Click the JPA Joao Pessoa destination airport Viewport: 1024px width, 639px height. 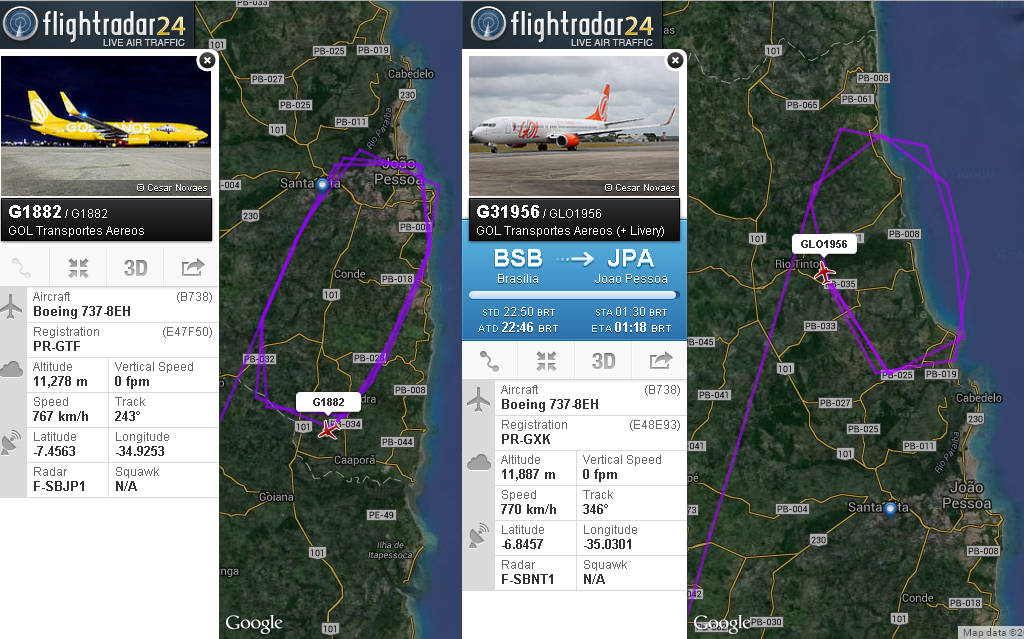(631, 266)
